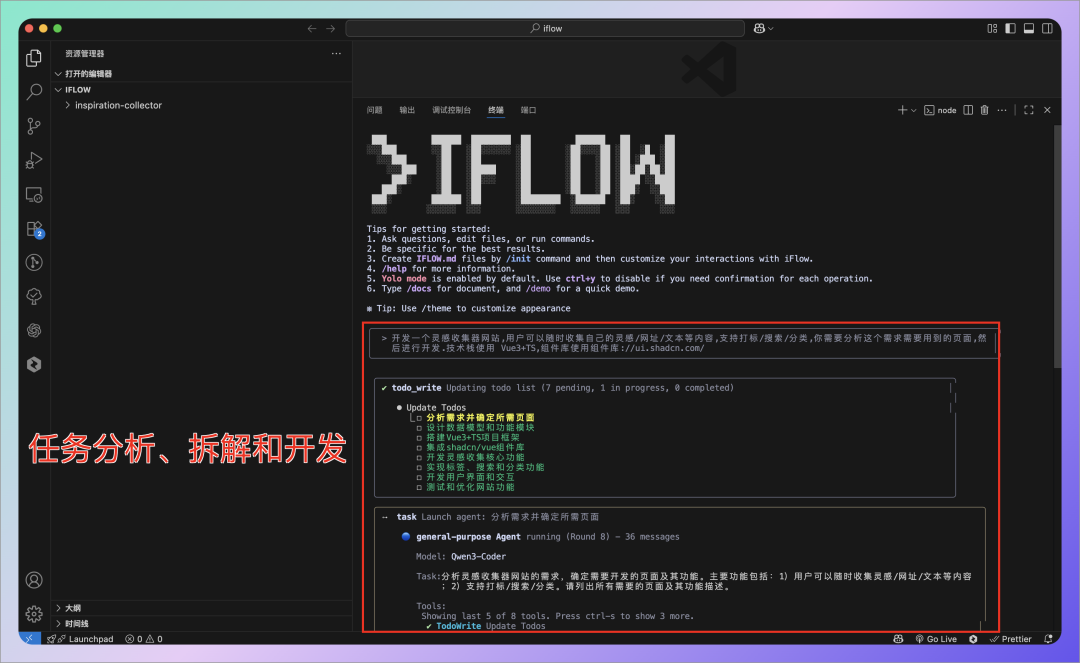Click the text "Qwen3-Coder"
1080x663 pixels.
click(478, 556)
